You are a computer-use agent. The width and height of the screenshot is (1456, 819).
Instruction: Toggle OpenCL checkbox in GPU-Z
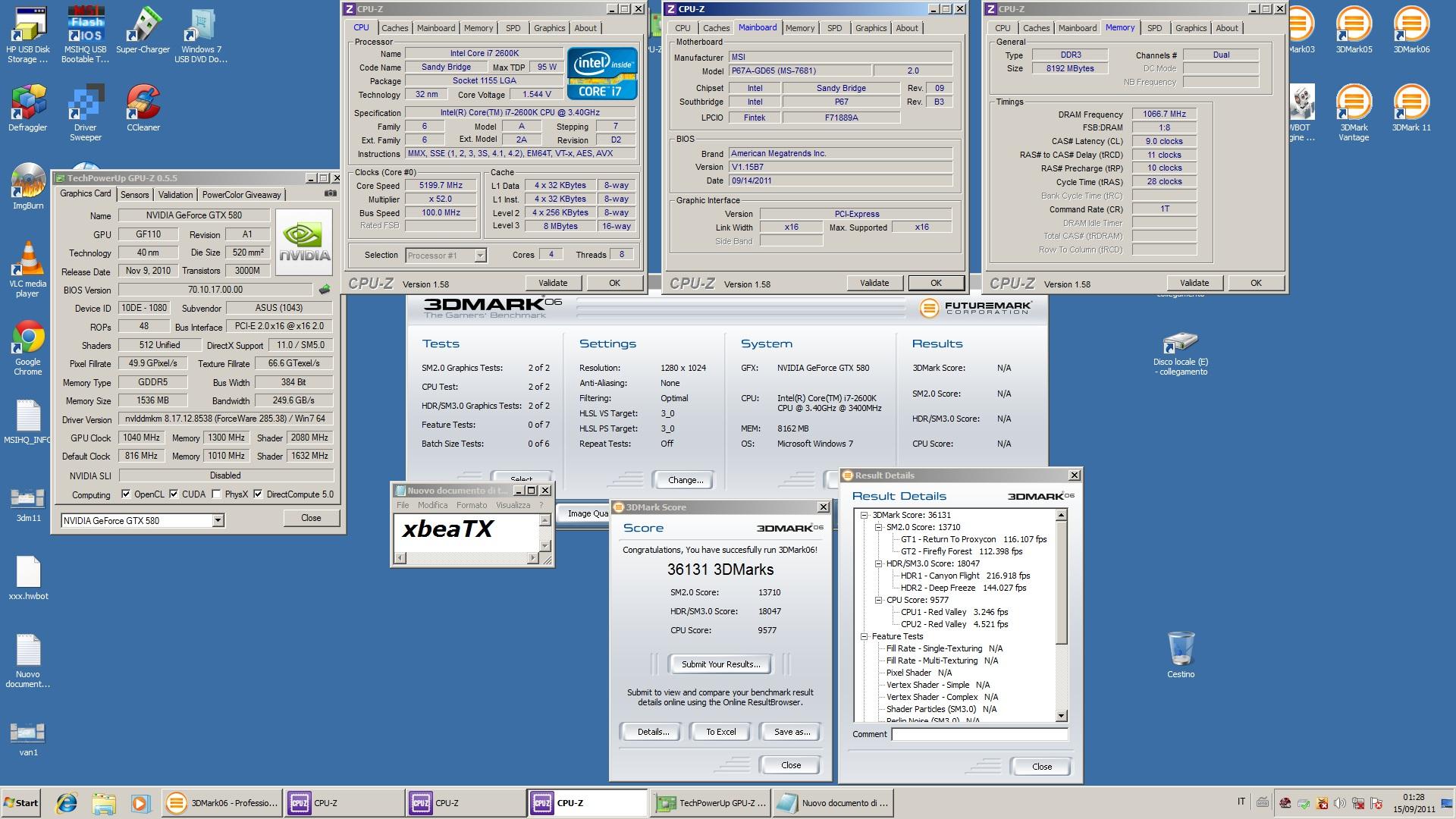(126, 494)
